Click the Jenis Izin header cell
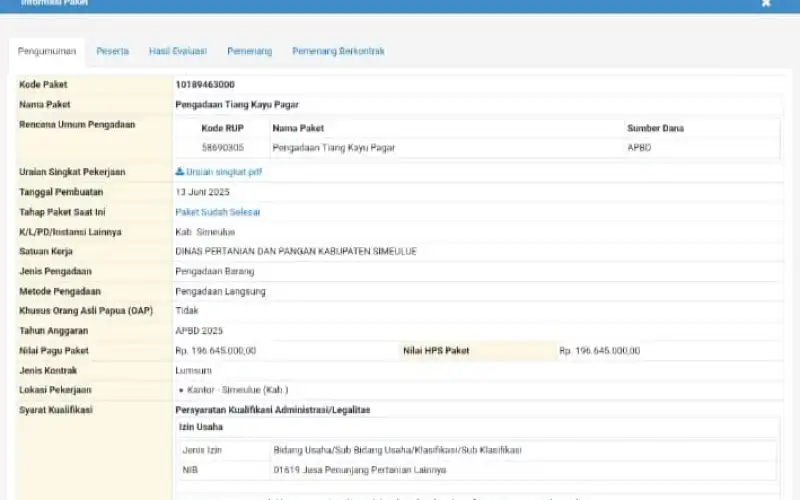This screenshot has height=500, width=800. [x=202, y=450]
